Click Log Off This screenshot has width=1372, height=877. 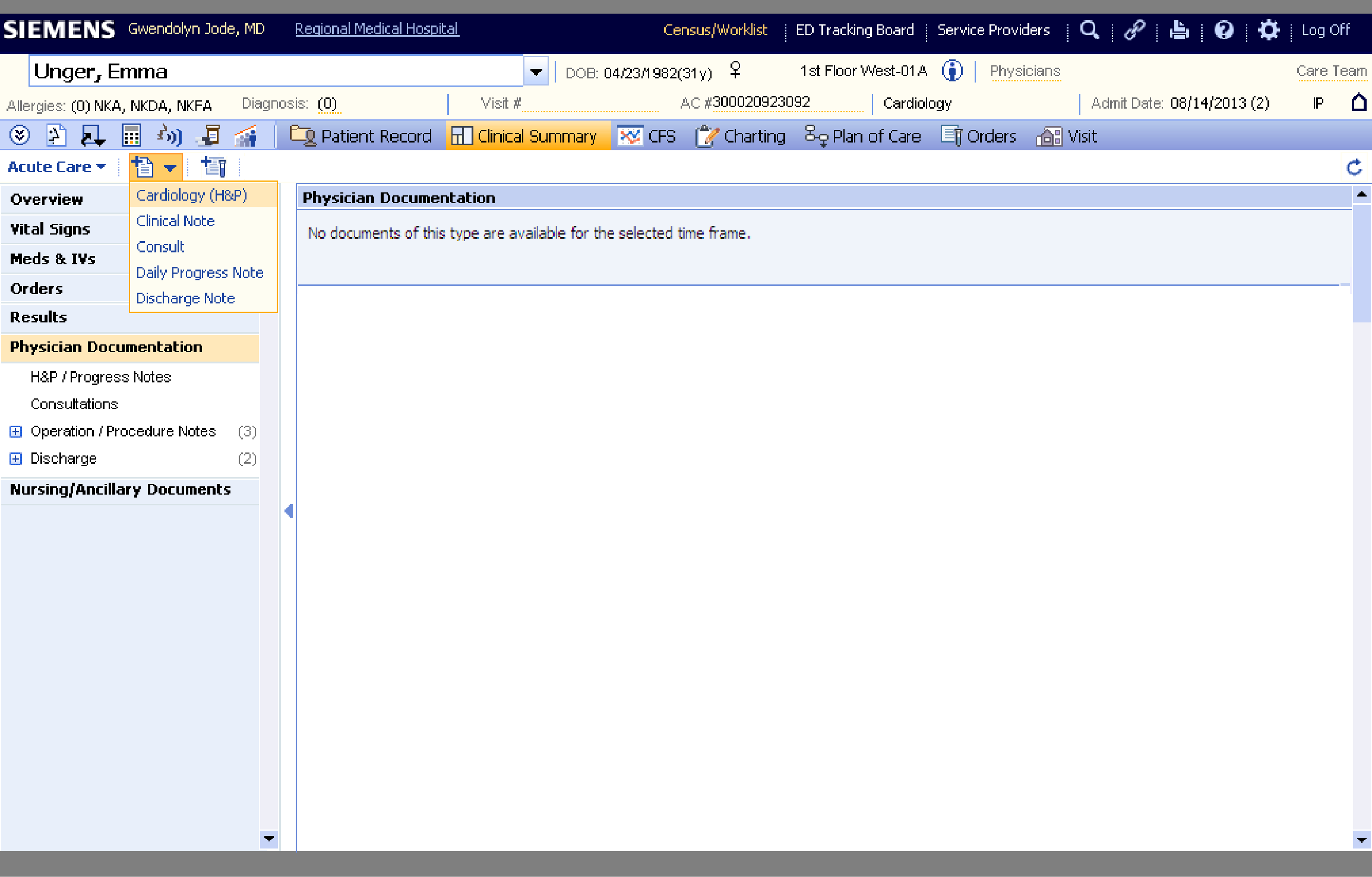[x=1325, y=30]
